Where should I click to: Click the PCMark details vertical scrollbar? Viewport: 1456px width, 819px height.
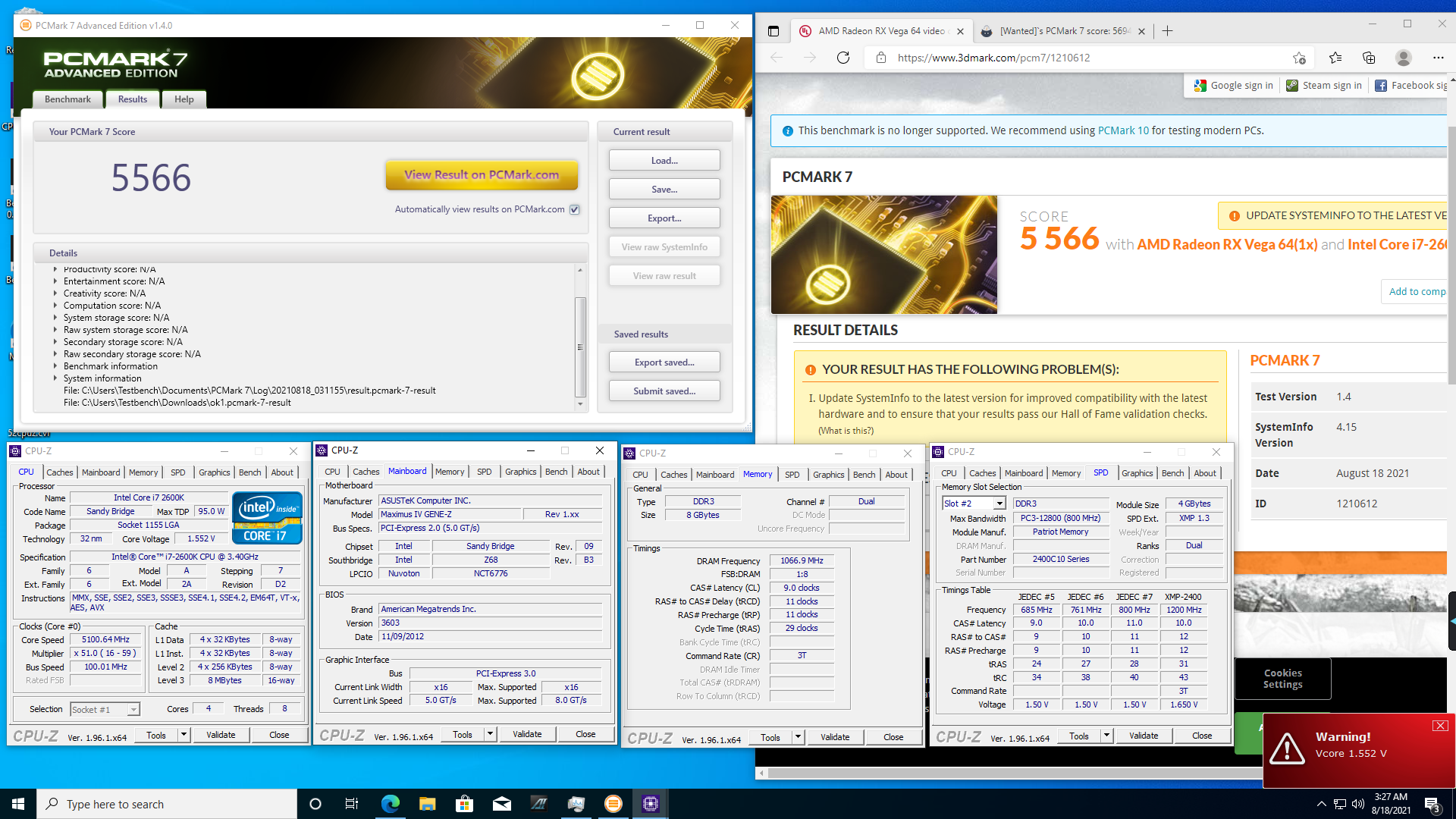pyautogui.click(x=580, y=347)
